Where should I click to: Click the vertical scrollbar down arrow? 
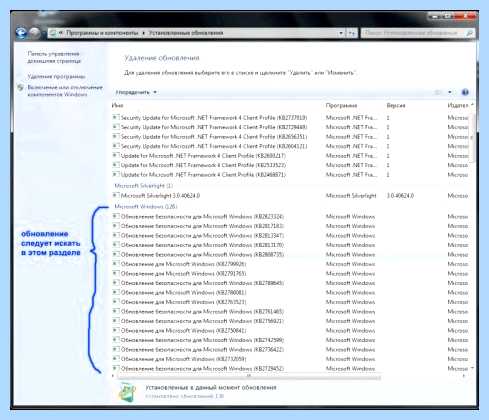[472, 368]
